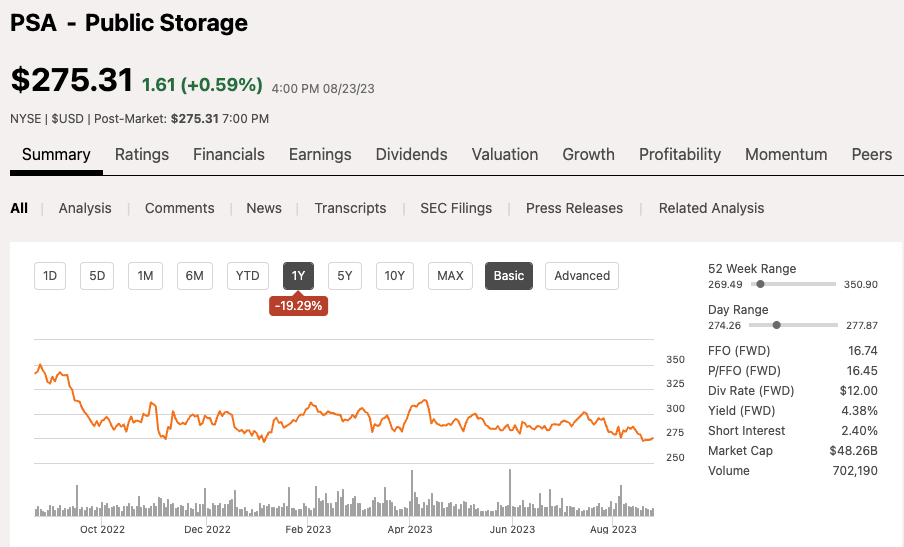Click the Volume 702,190 value

pos(855,471)
